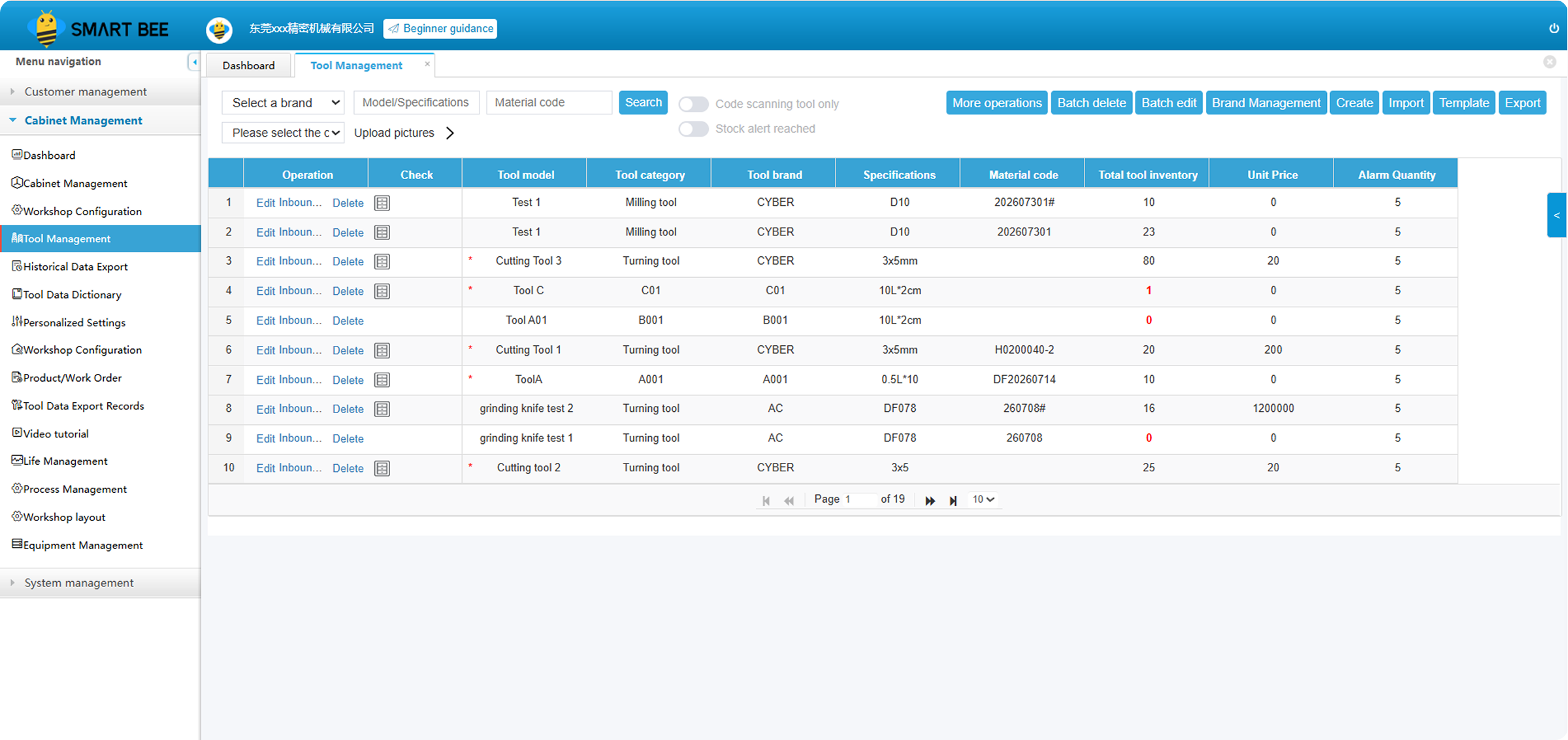Open More operations
1568x740 pixels.
[x=996, y=103]
